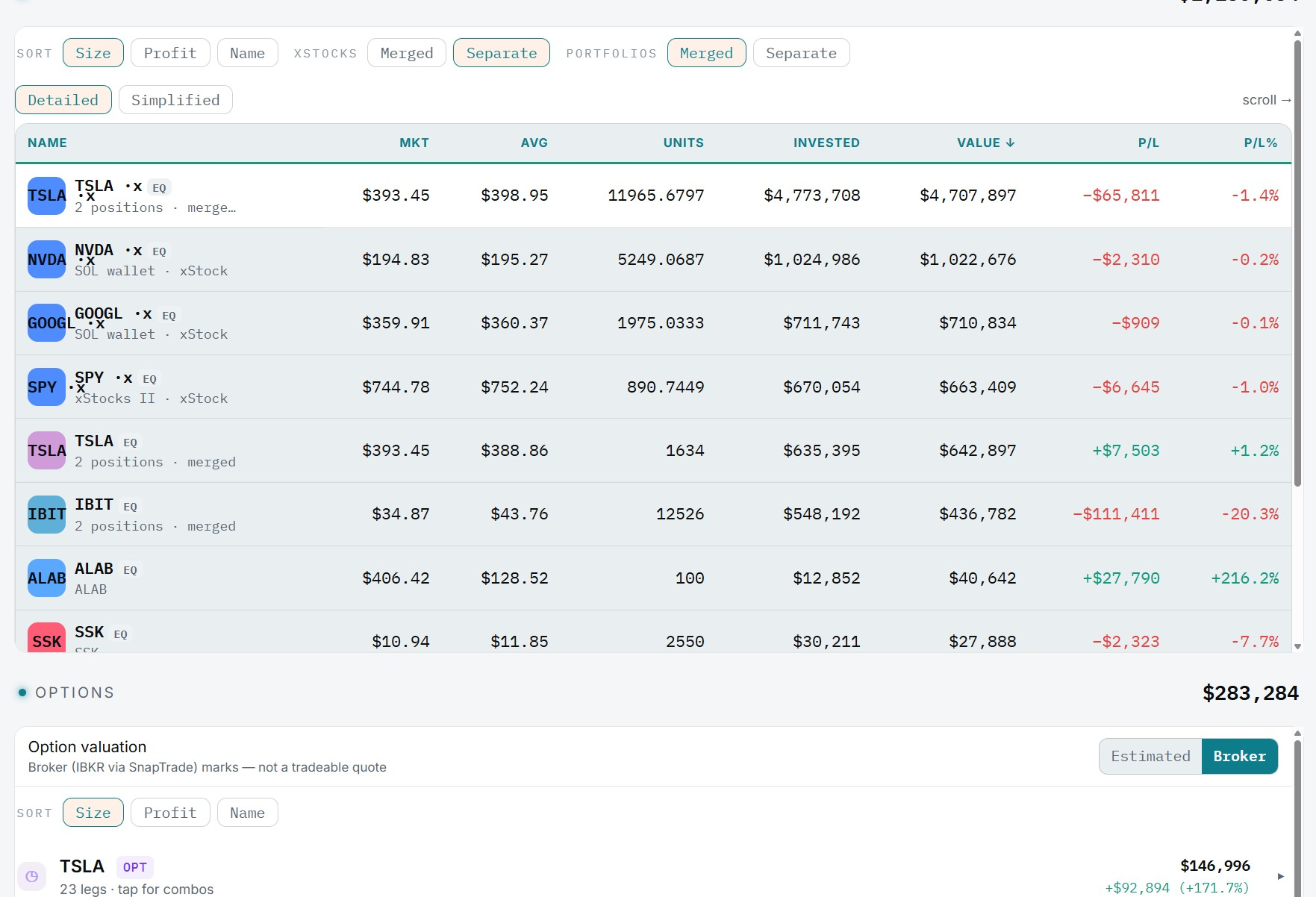Click the stocks scrollbar down arrow
This screenshot has width=1316, height=897.
(1297, 647)
